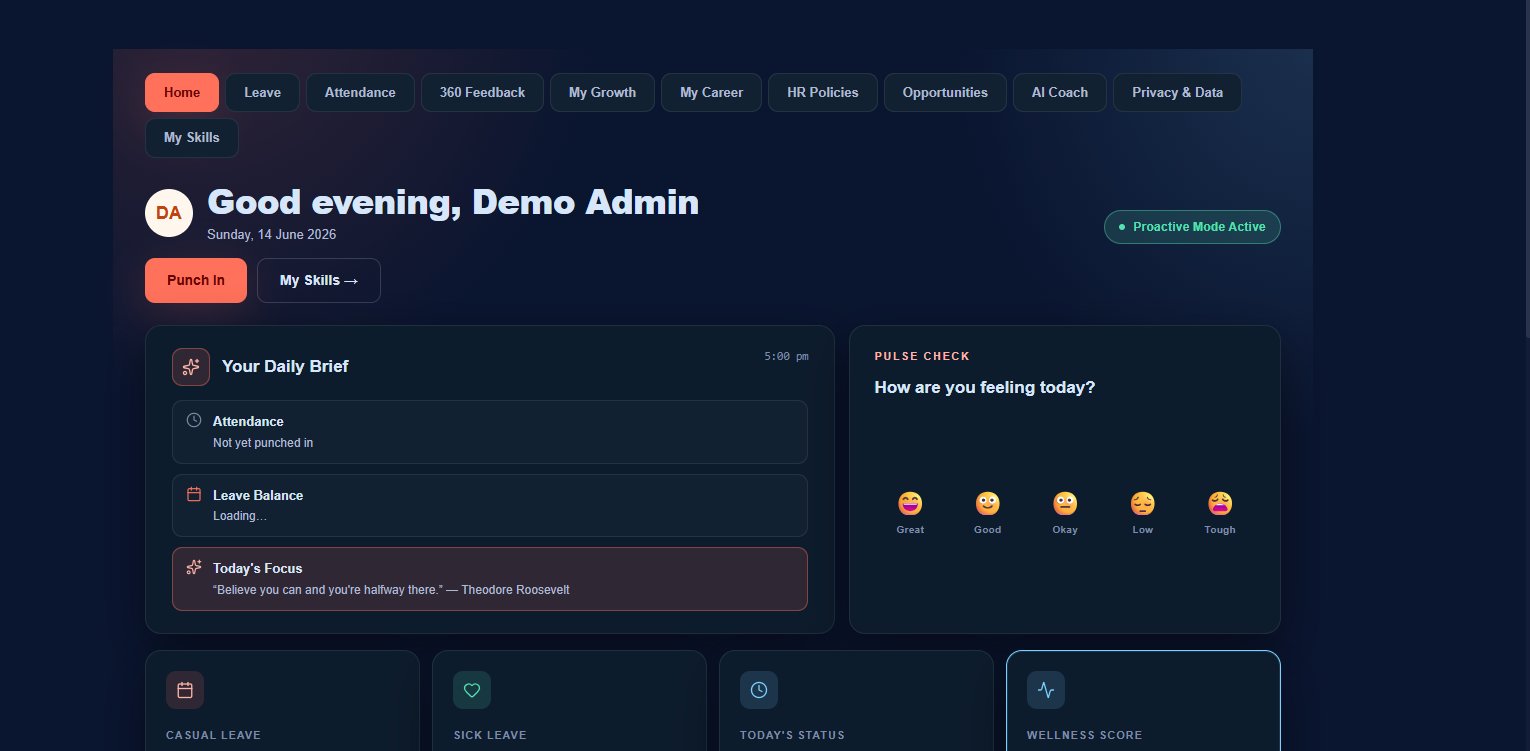Click the WELLNESS SCORE label
Screen dimensions: 1530x751
click(x=1084, y=735)
